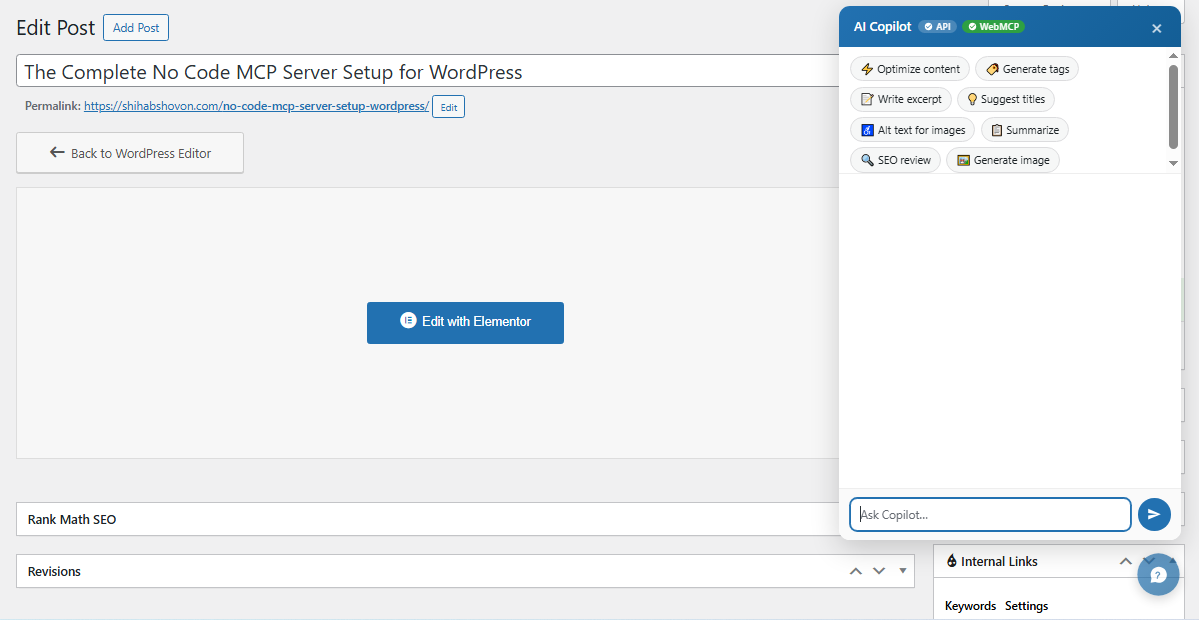Click the Edit Post page heading
1199x620 pixels.
pos(56,28)
